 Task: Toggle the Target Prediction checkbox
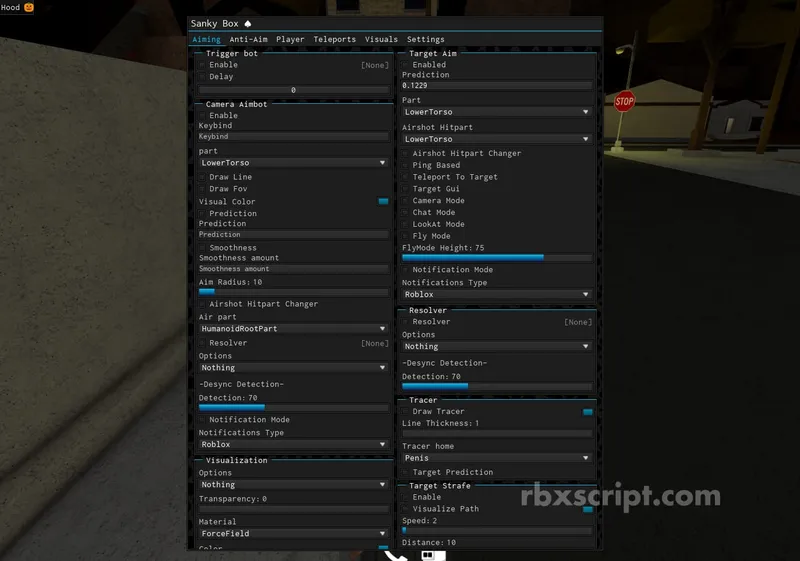[405, 472]
